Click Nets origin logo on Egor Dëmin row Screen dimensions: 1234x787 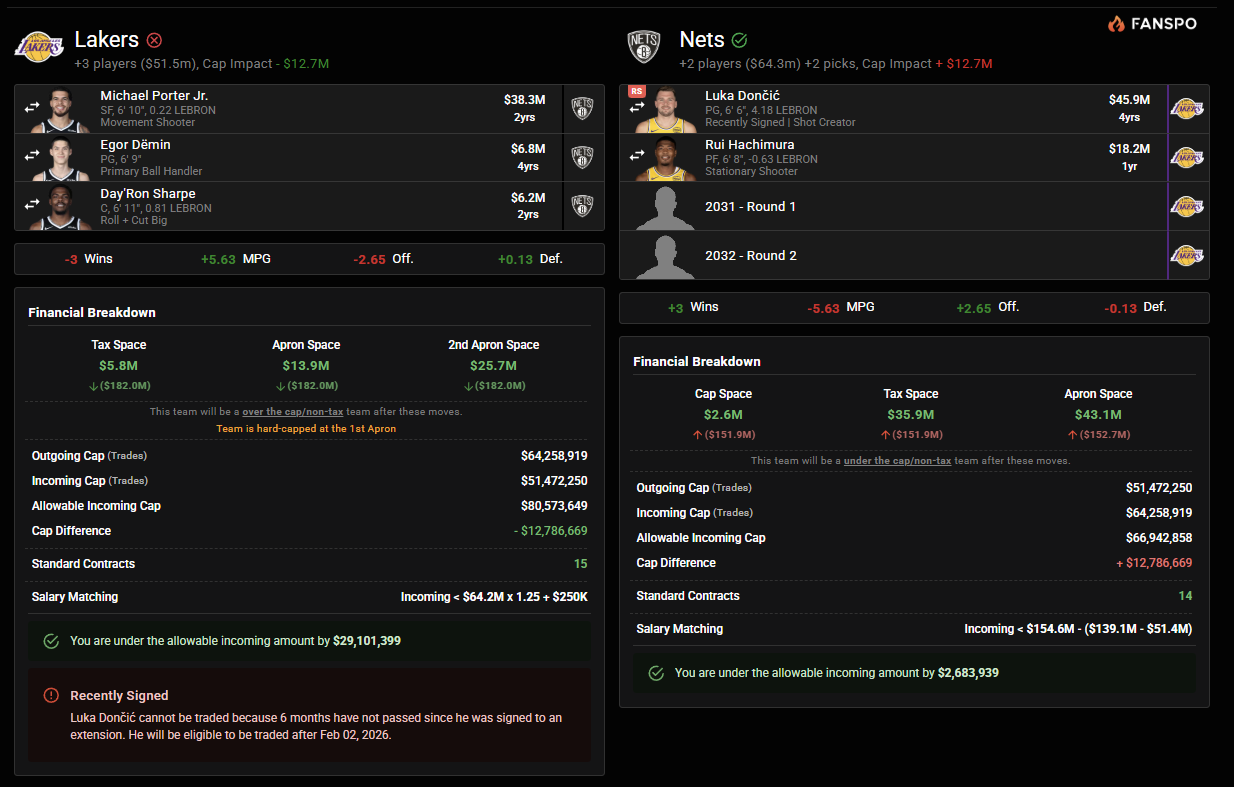coord(582,157)
